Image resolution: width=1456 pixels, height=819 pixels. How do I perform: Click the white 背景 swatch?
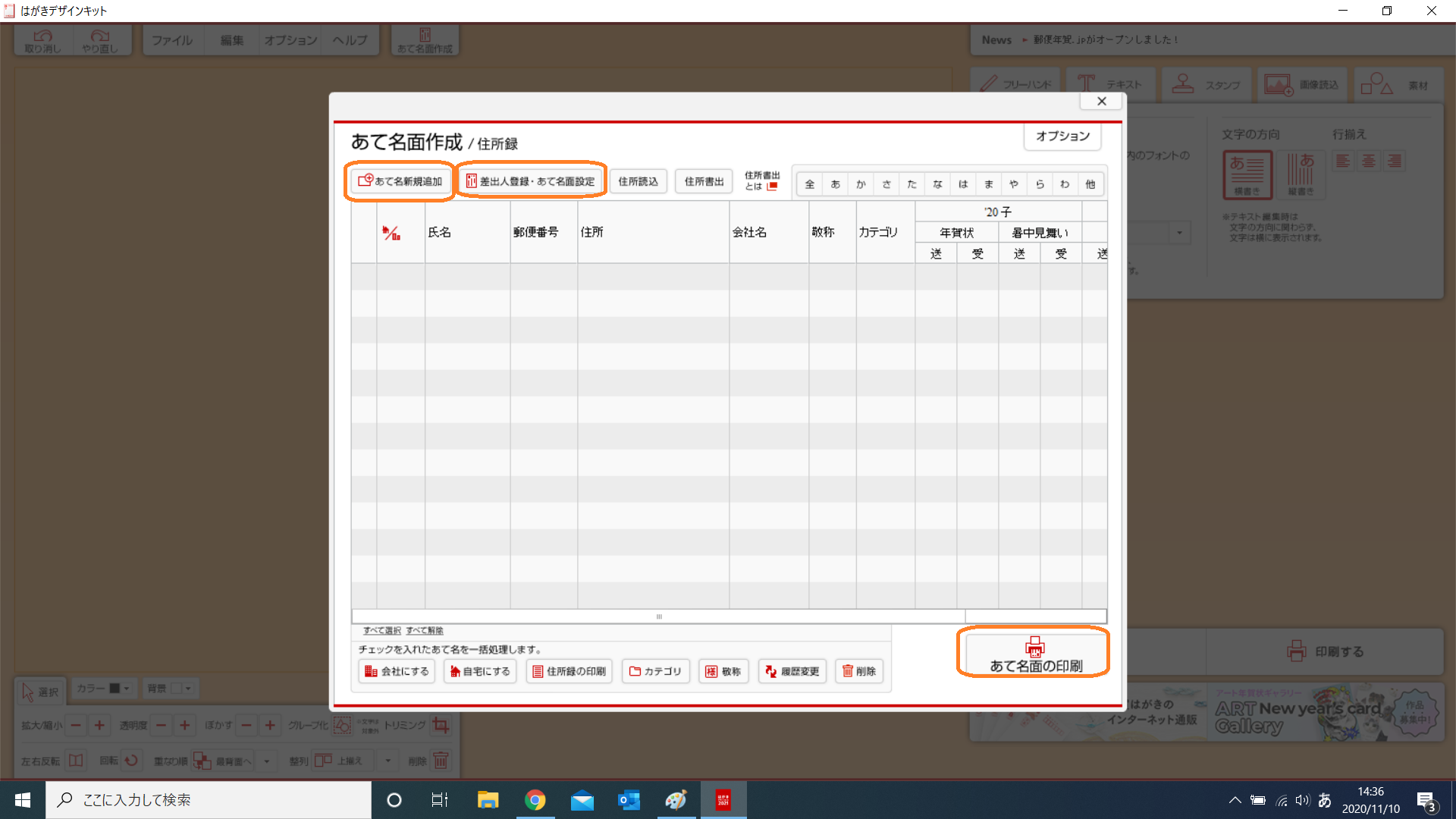pos(177,689)
